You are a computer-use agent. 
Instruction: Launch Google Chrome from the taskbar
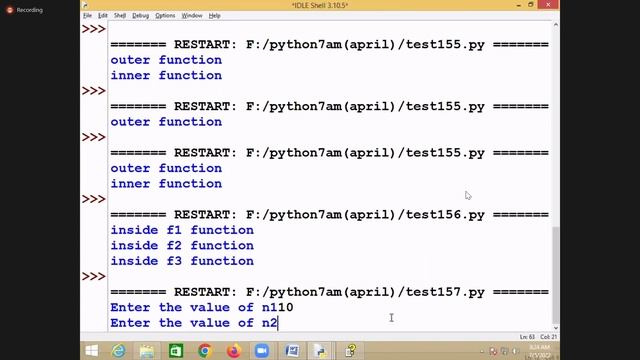[204, 351]
